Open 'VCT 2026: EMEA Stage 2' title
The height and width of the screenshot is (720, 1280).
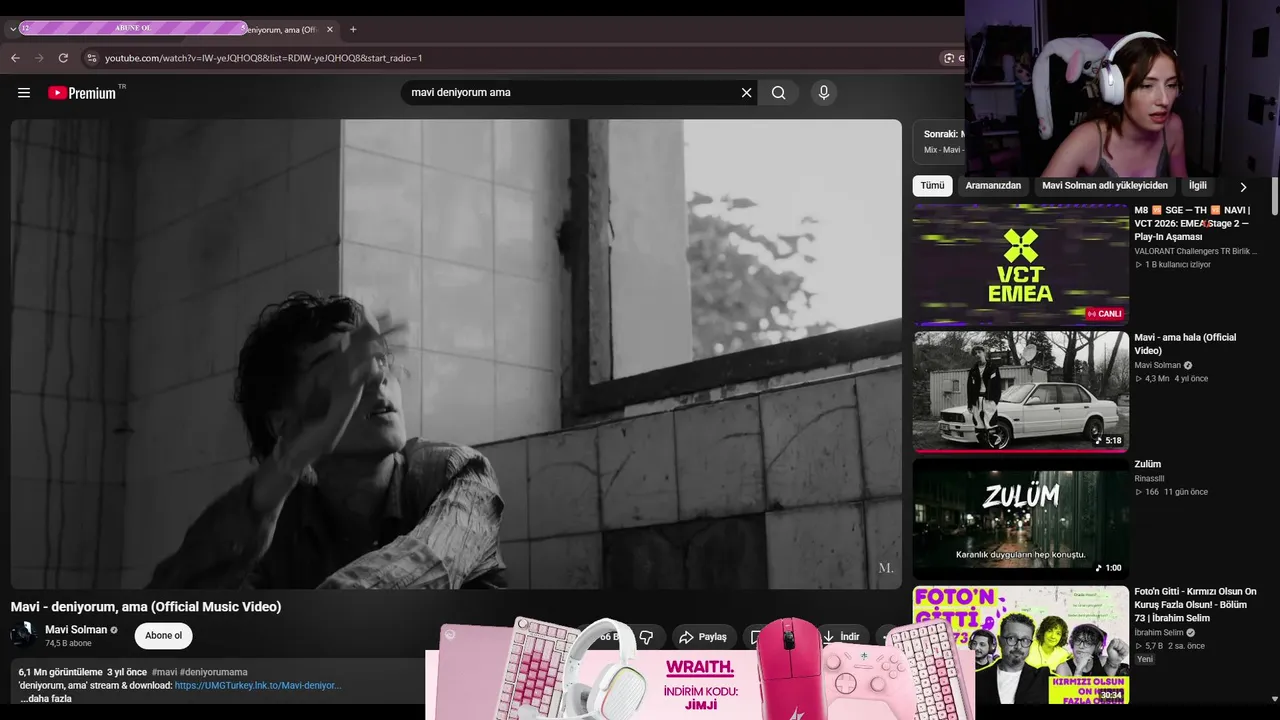tap(1192, 223)
